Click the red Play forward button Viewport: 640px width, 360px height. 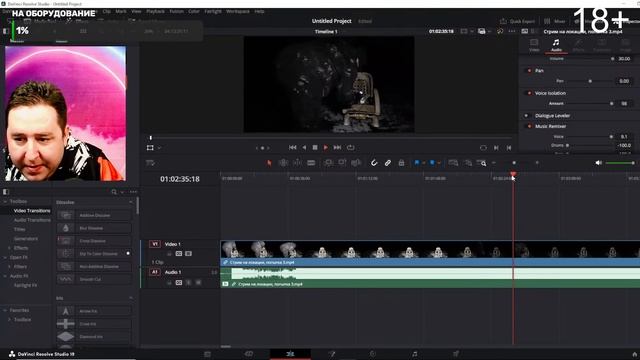tap(325, 147)
